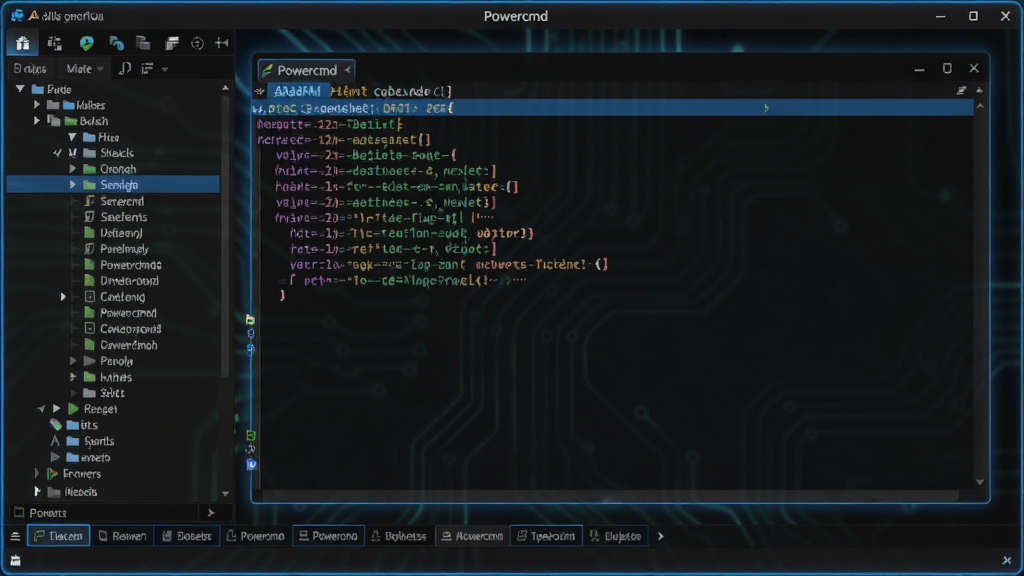Switch to the Powercmd editor tab
1024x576 pixels.
pos(306,70)
